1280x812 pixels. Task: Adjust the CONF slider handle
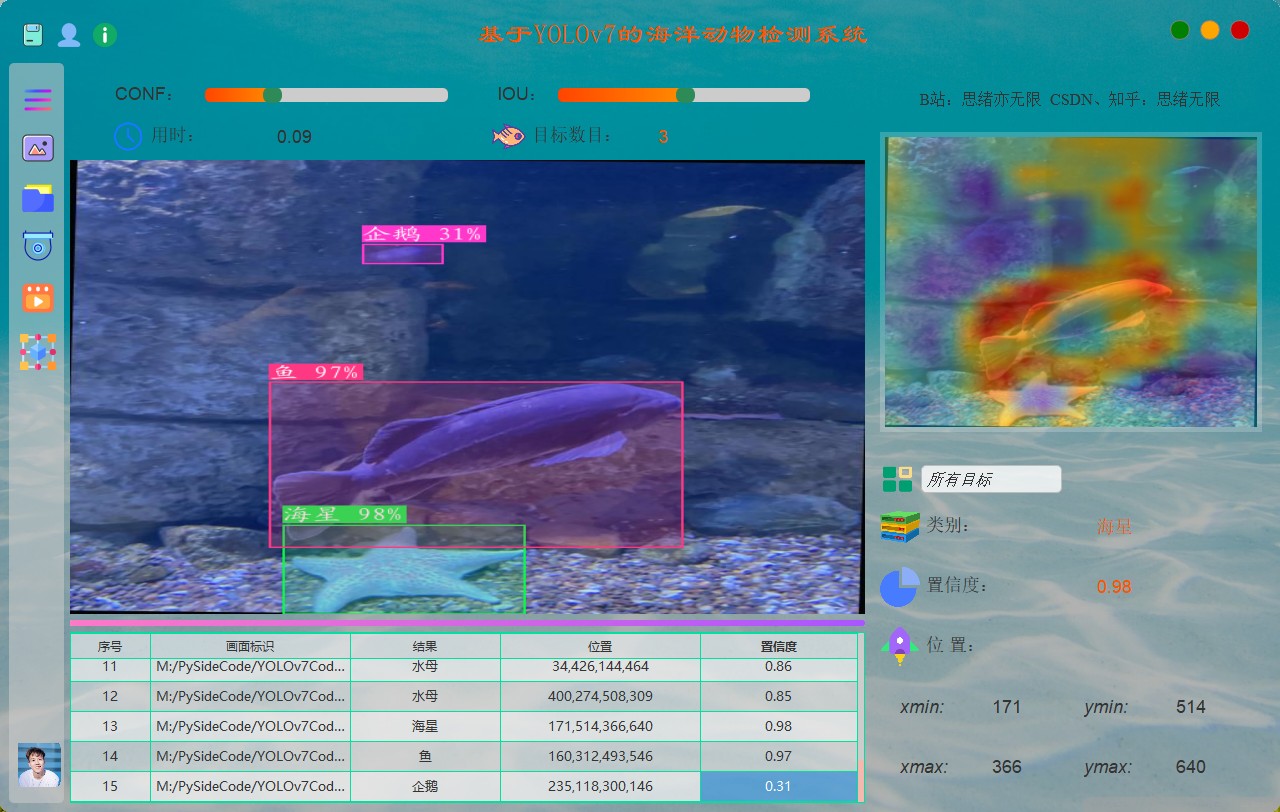pyautogui.click(x=272, y=95)
